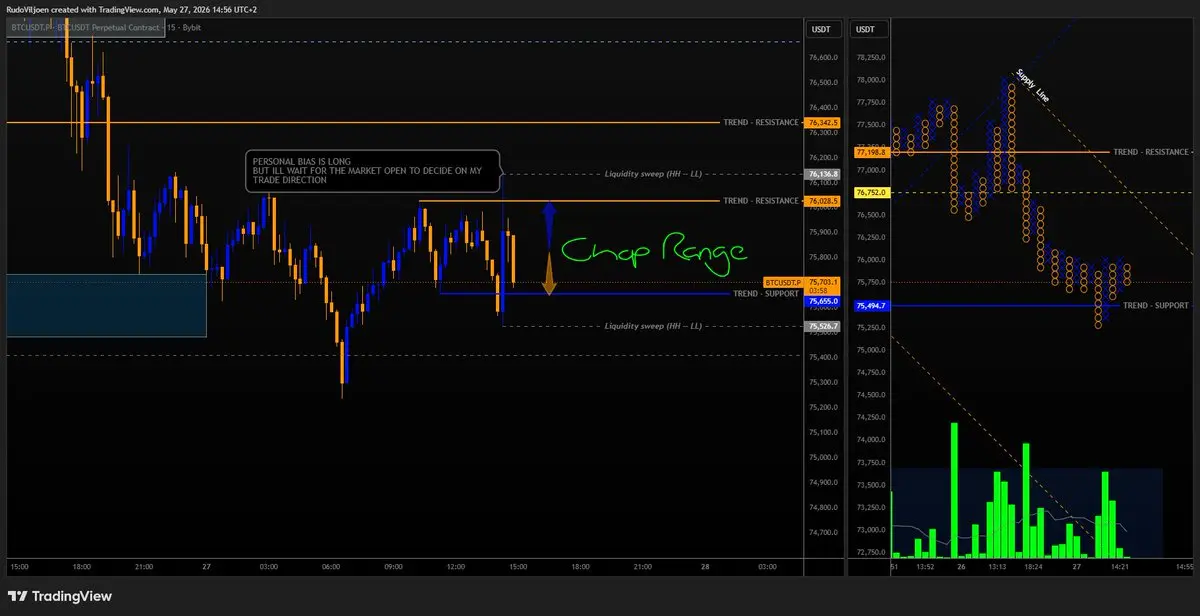Click the 74,700.0 tick on the left price scale
Screen dimensions: 1200x616
(x=824, y=532)
